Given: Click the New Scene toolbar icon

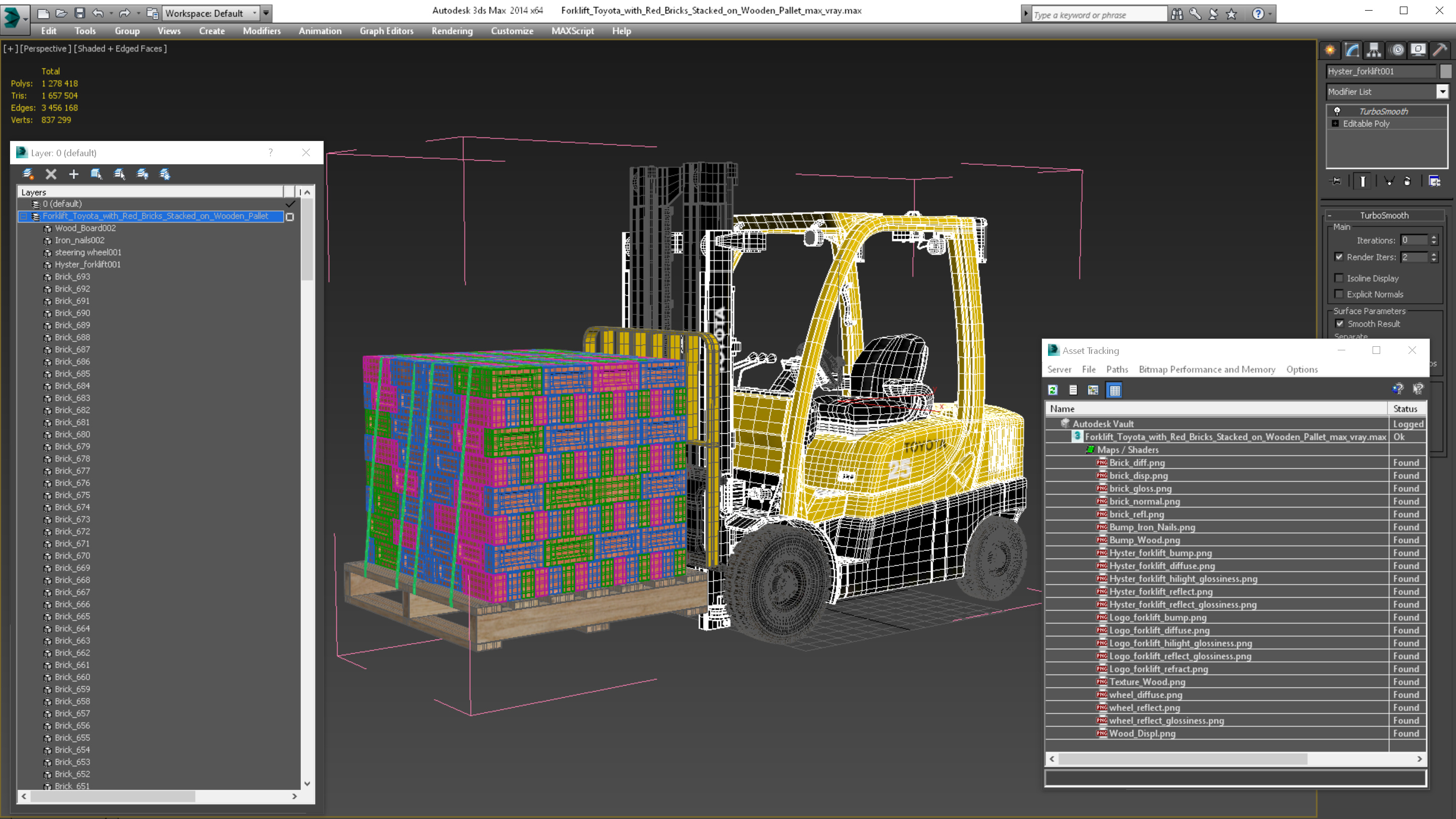Looking at the screenshot, I should [43, 13].
